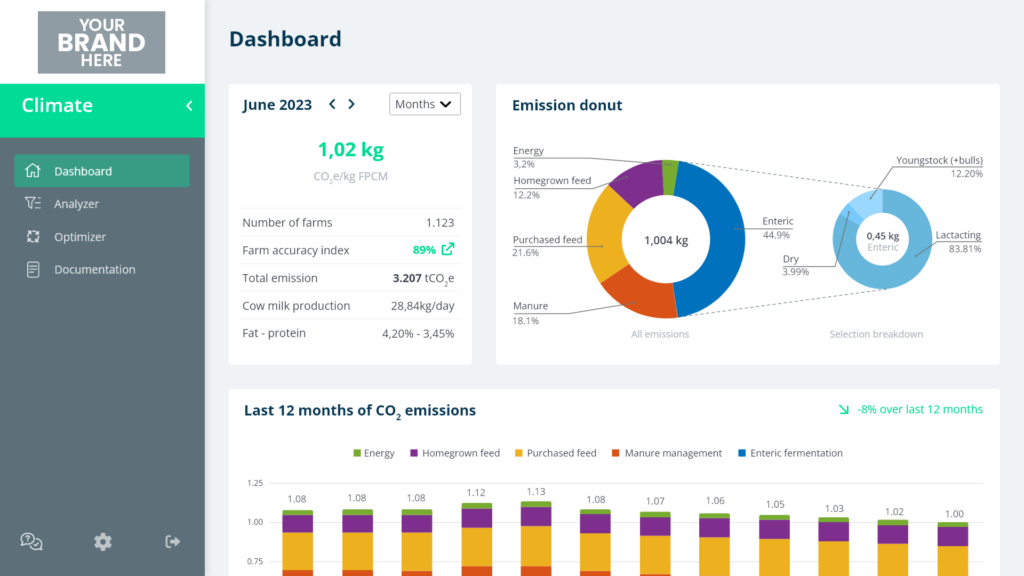The height and width of the screenshot is (576, 1024).
Task: Click the 1,02 kg emission value
Action: tap(351, 150)
